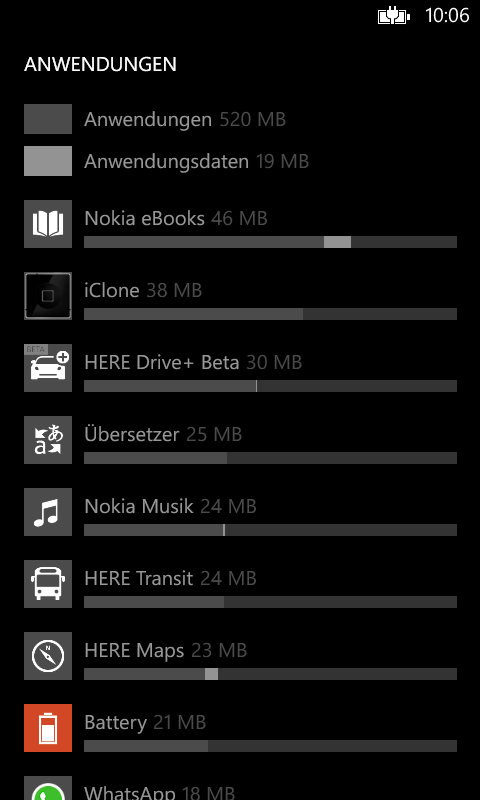Tap the Übersetzer translator icon

point(48,440)
